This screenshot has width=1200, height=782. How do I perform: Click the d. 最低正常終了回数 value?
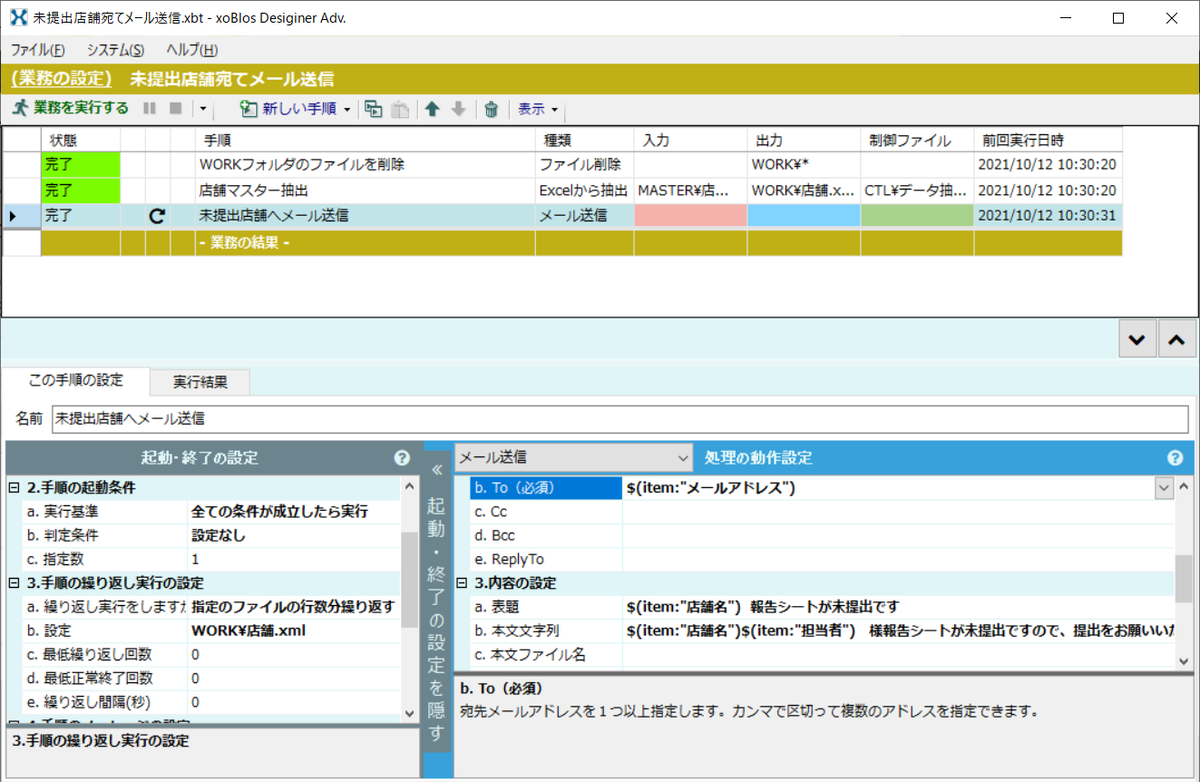coord(294,678)
